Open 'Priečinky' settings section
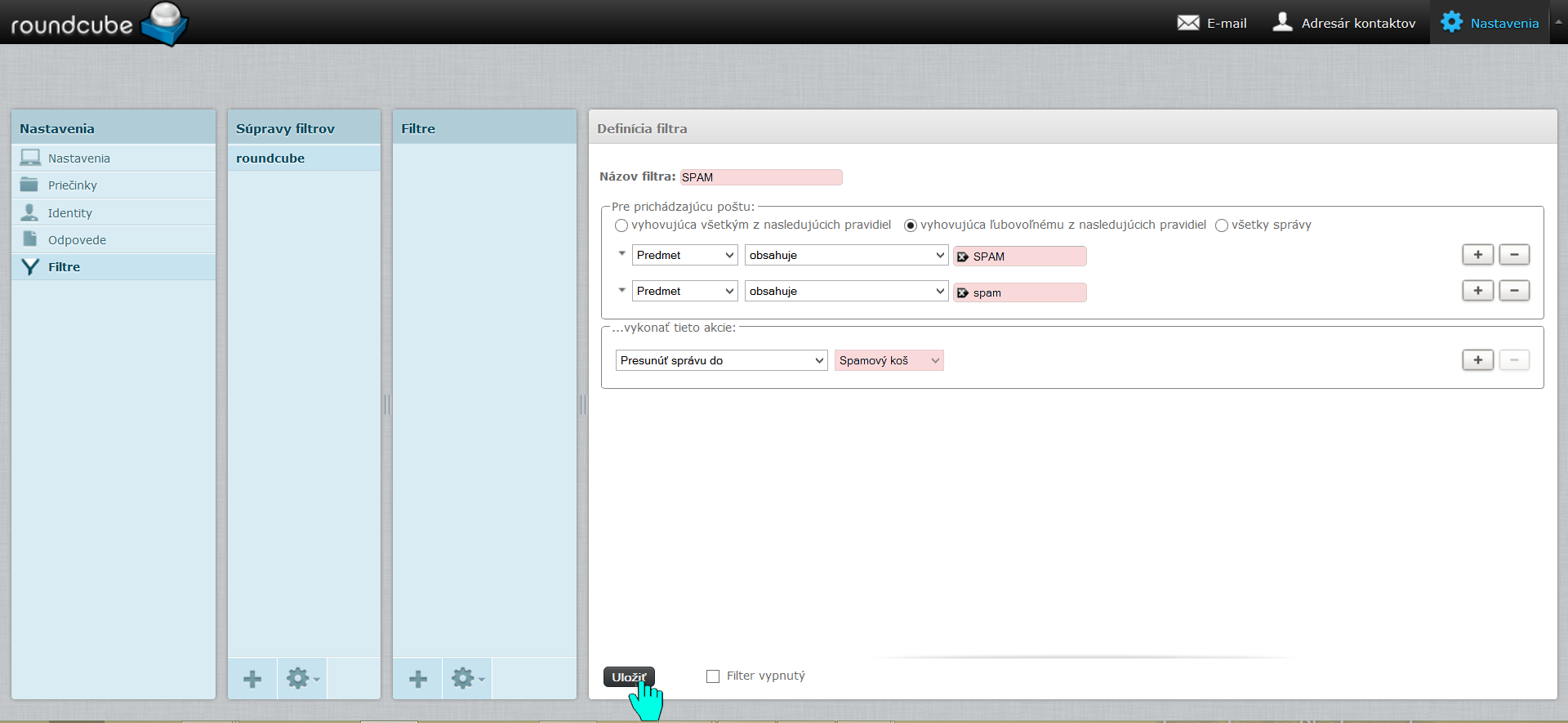 (x=73, y=185)
